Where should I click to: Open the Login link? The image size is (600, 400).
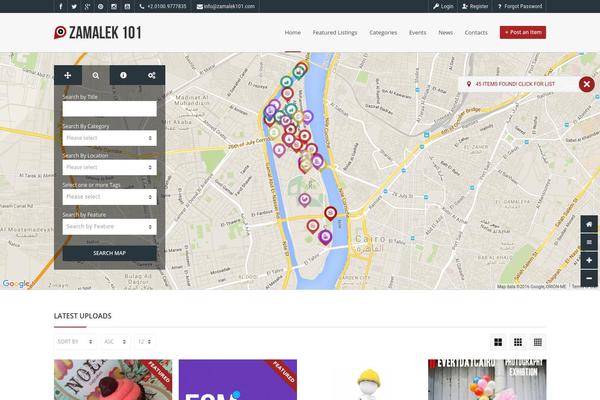443,6
